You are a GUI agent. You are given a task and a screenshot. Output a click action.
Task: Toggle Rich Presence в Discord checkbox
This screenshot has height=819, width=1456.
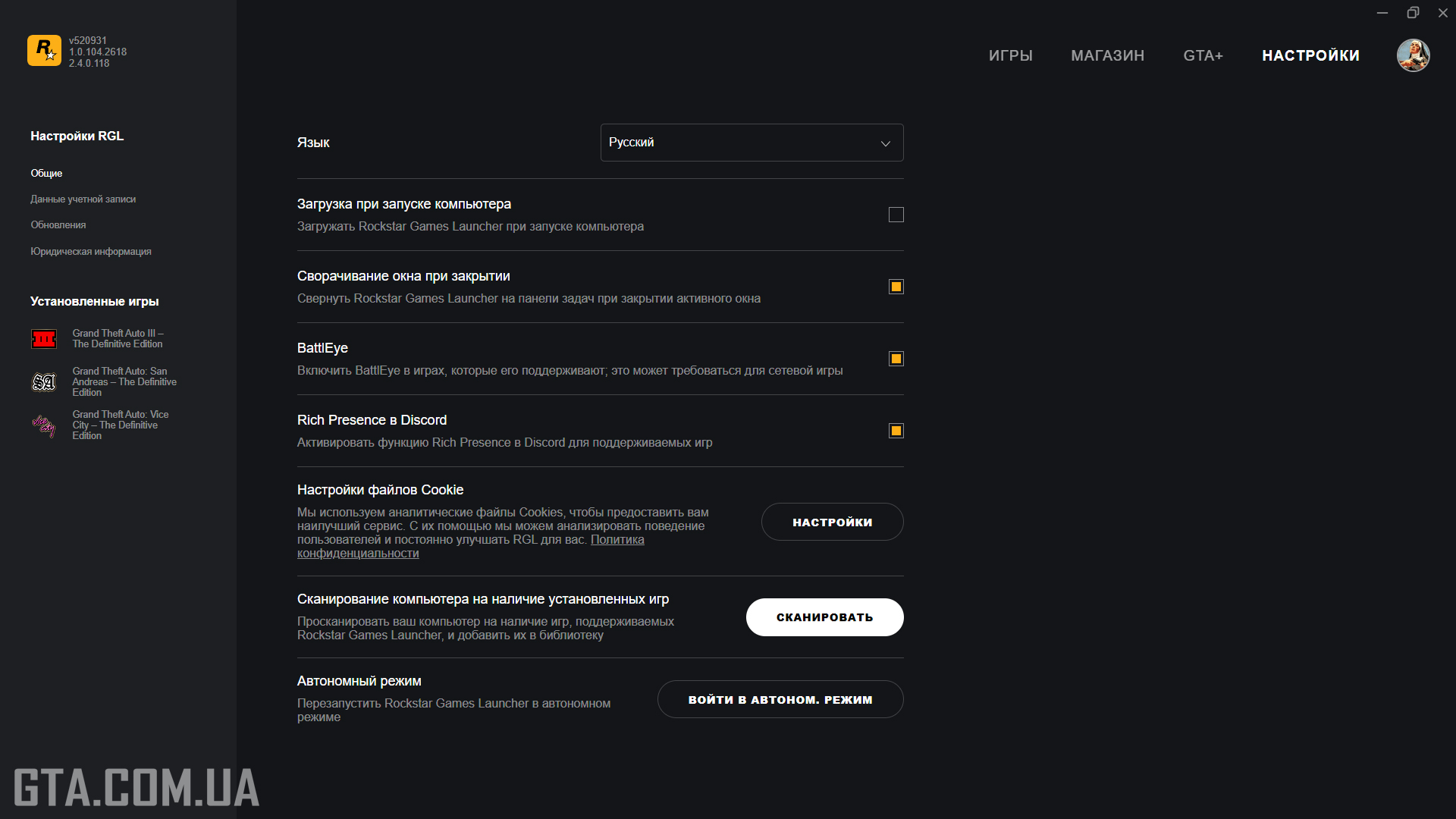pyautogui.click(x=896, y=431)
